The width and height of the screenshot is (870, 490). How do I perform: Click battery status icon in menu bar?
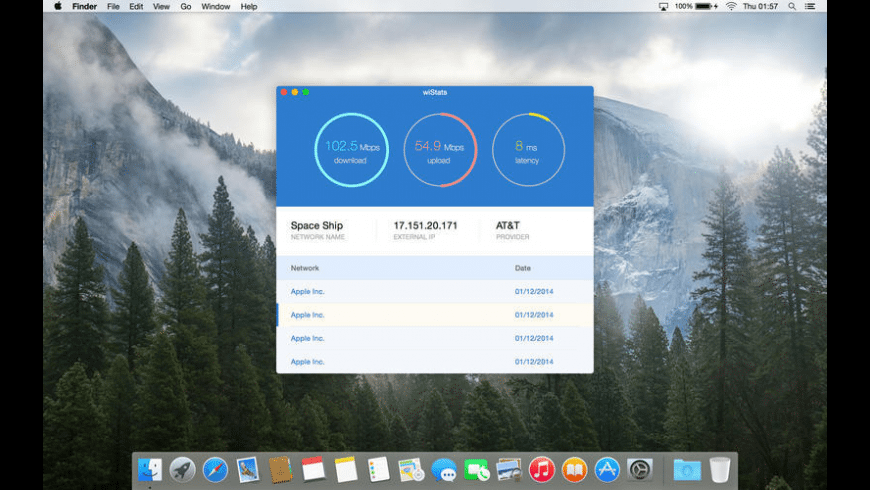click(x=704, y=7)
